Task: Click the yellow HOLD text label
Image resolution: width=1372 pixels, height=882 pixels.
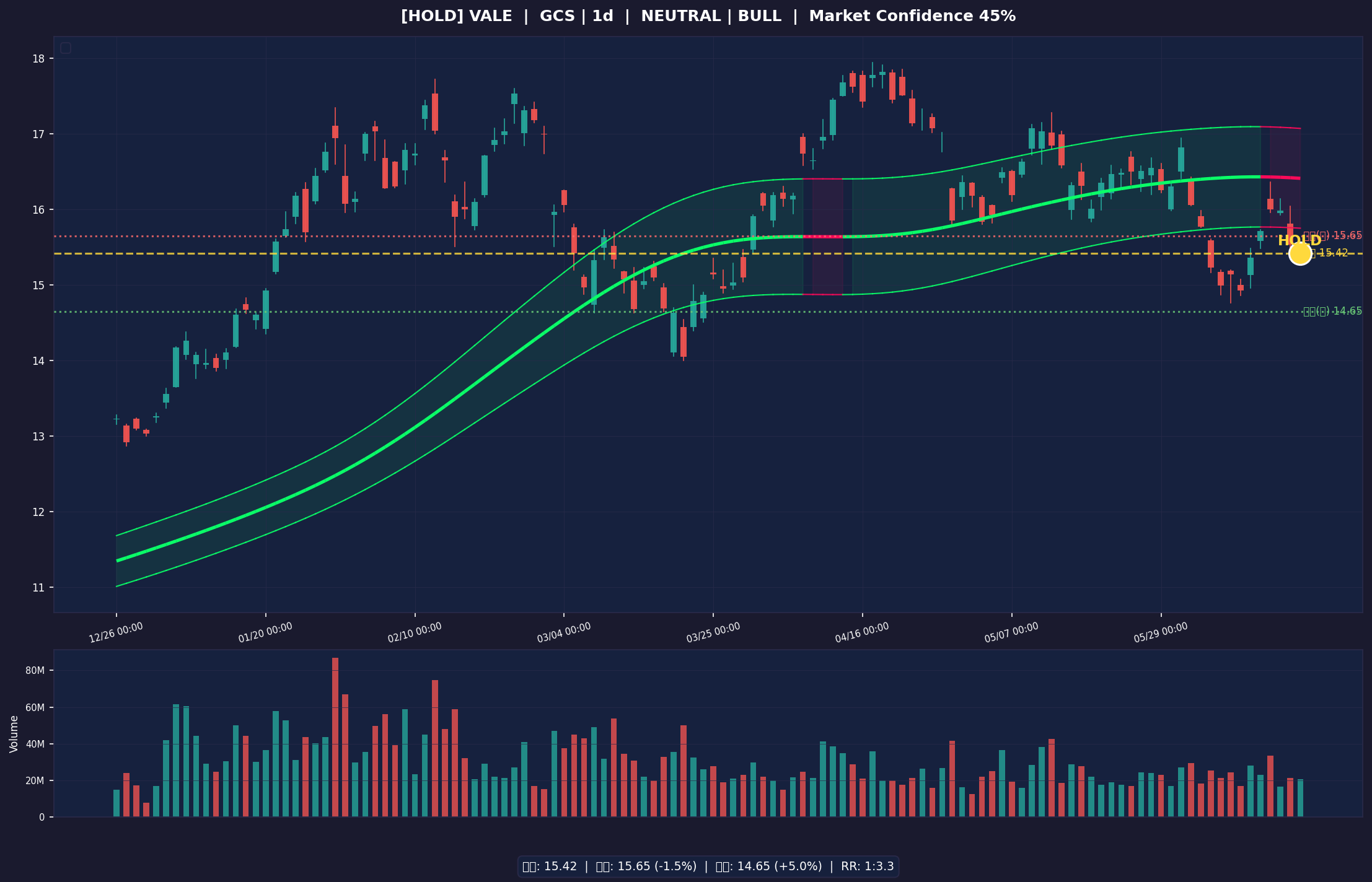Action: (1299, 241)
